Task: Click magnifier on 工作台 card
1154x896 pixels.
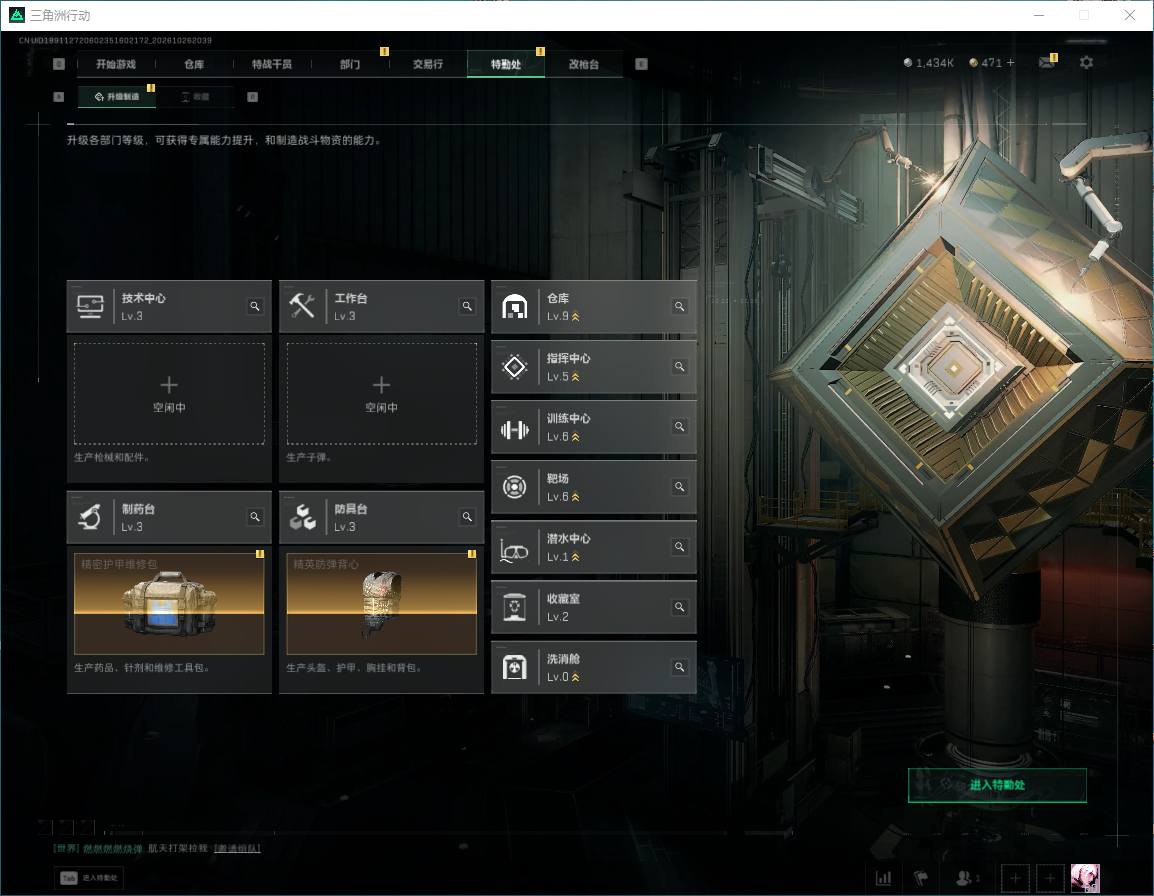Action: pos(467,306)
